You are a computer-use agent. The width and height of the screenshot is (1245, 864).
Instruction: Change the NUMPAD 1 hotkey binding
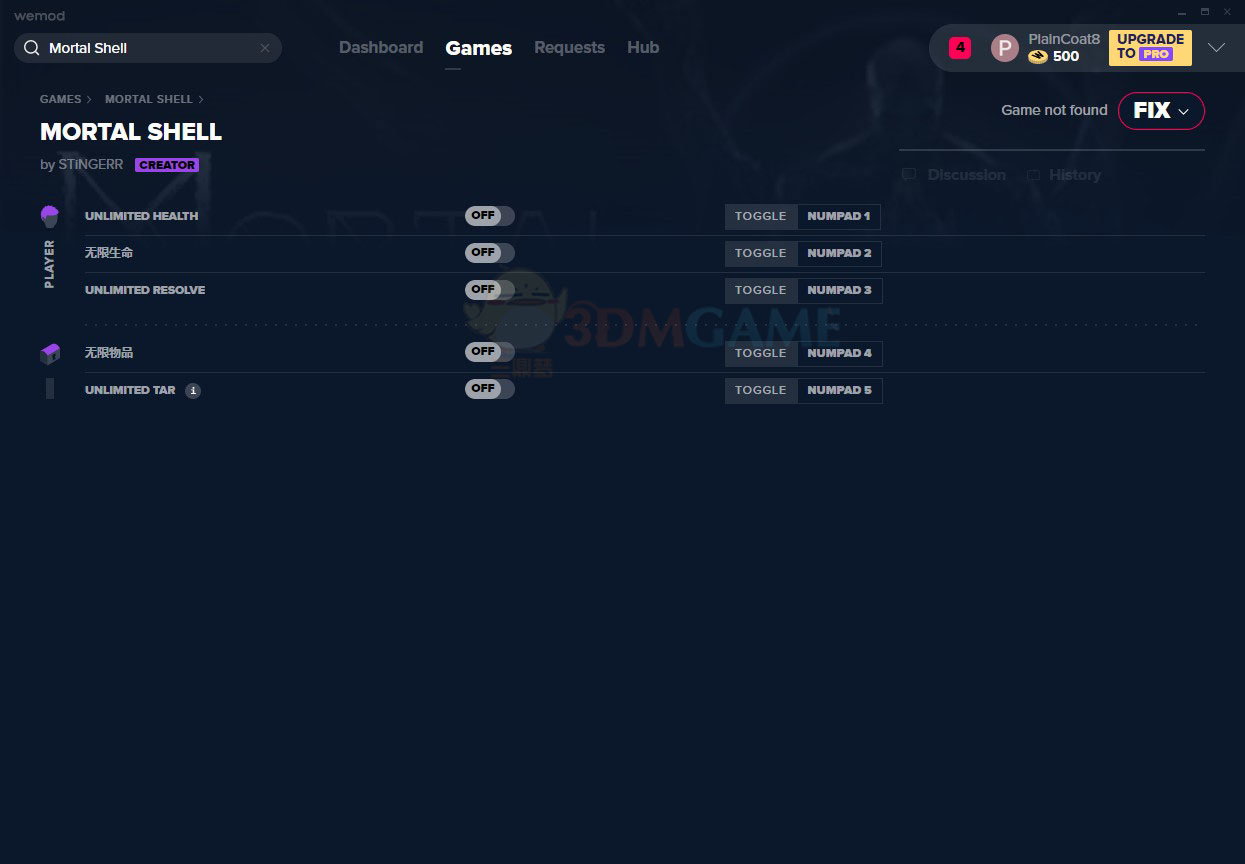(x=838, y=216)
